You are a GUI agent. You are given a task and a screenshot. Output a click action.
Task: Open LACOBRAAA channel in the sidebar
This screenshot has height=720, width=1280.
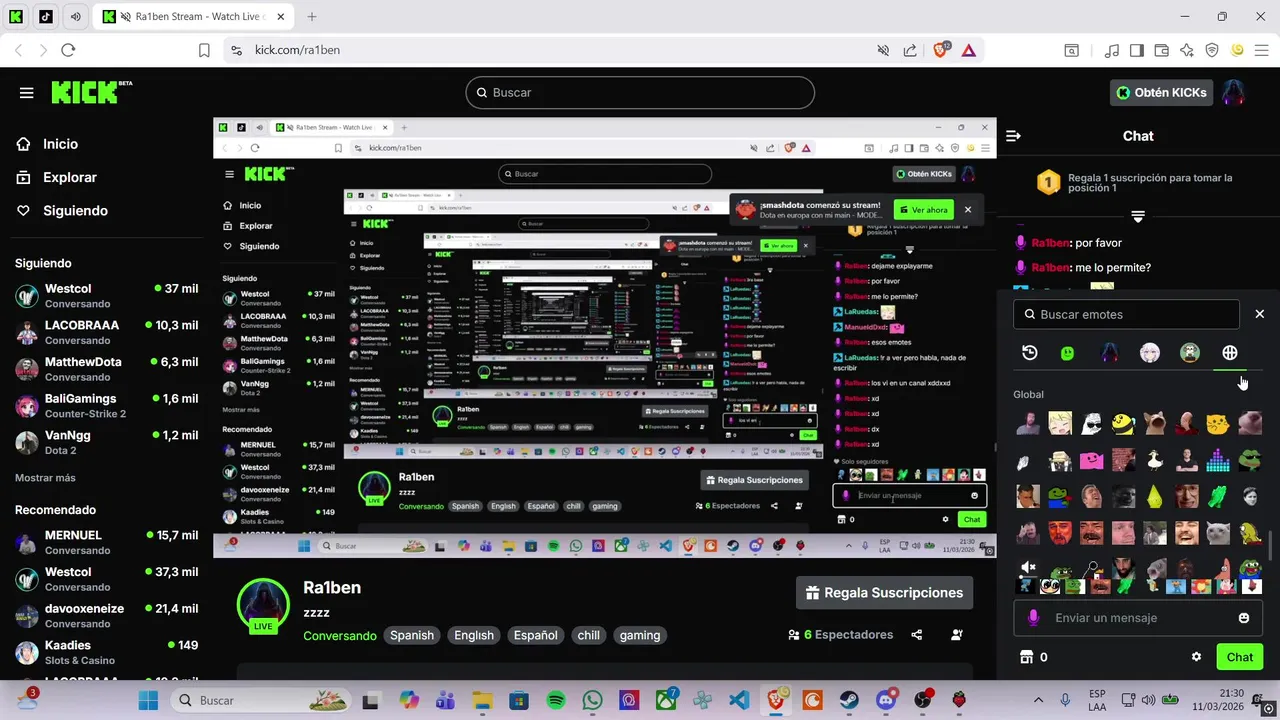click(x=106, y=332)
